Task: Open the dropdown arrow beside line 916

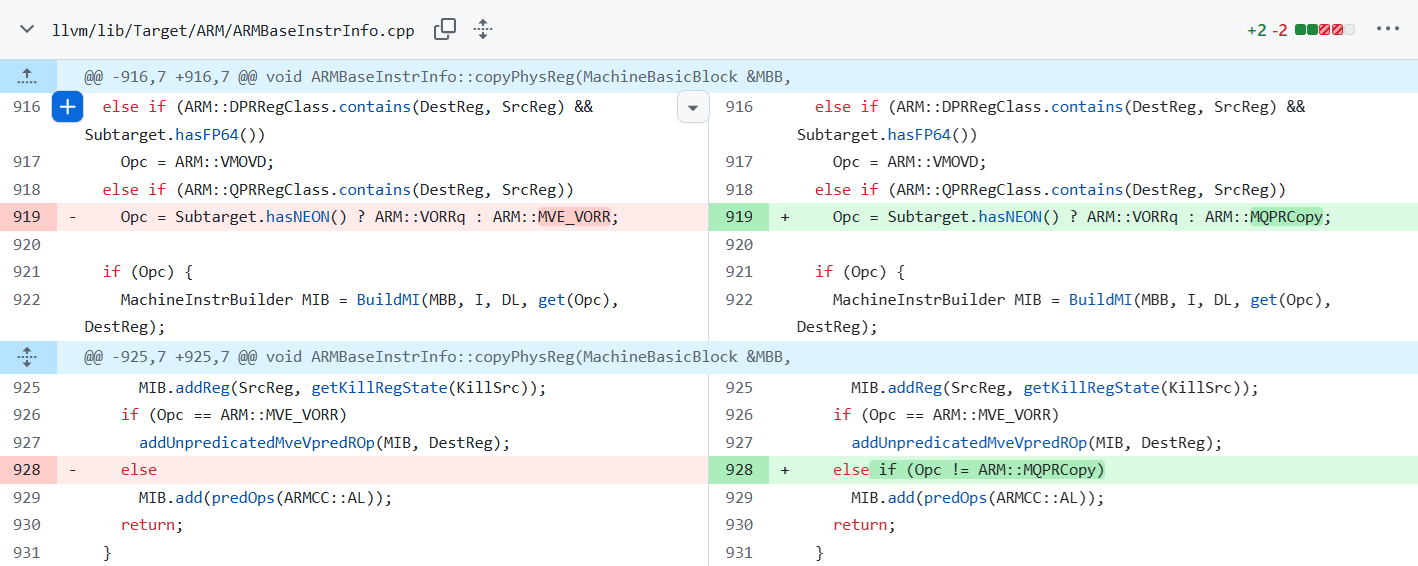Action: coord(693,107)
